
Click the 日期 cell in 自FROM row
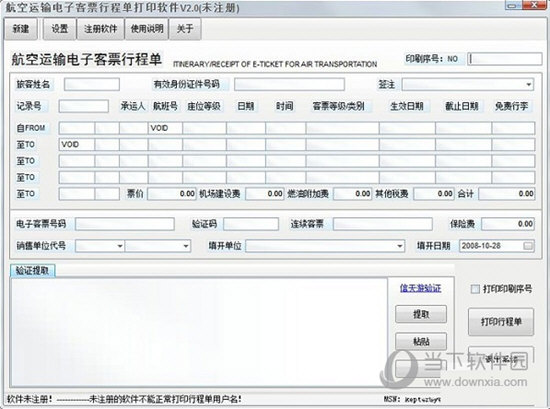246,128
